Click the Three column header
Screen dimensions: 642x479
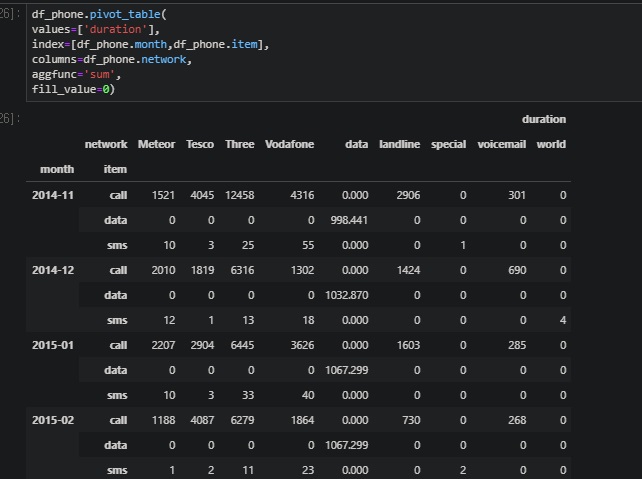240,145
